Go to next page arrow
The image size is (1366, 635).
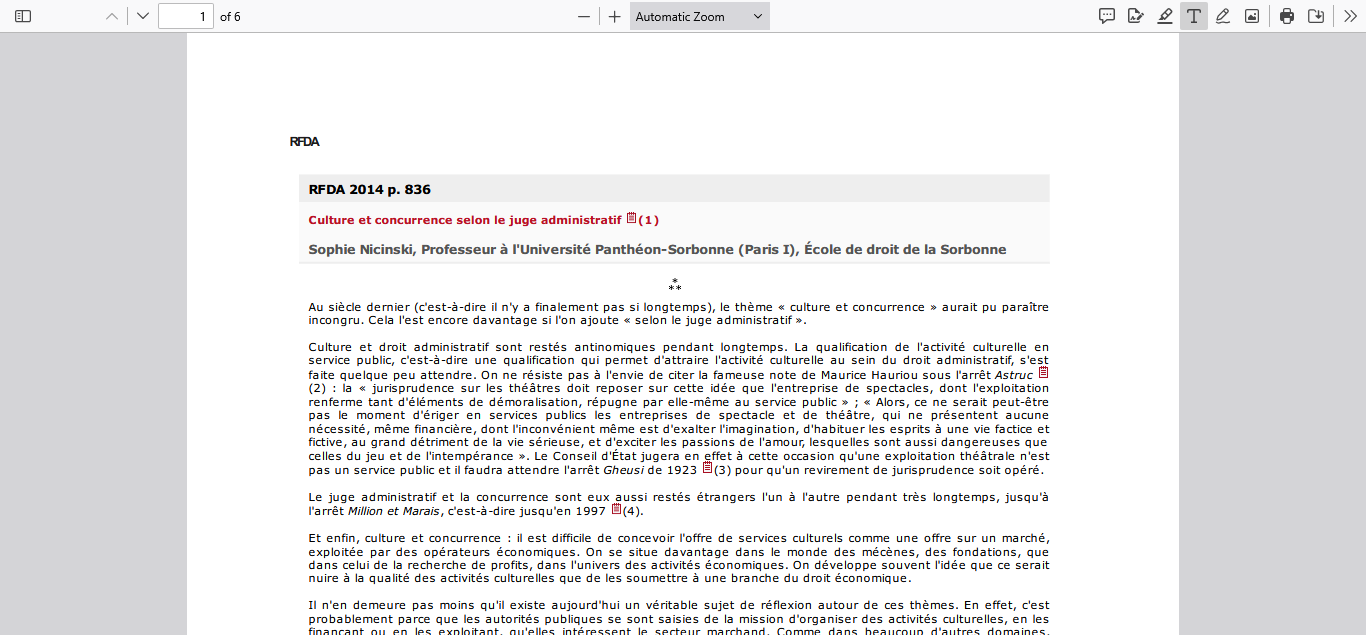(x=143, y=16)
